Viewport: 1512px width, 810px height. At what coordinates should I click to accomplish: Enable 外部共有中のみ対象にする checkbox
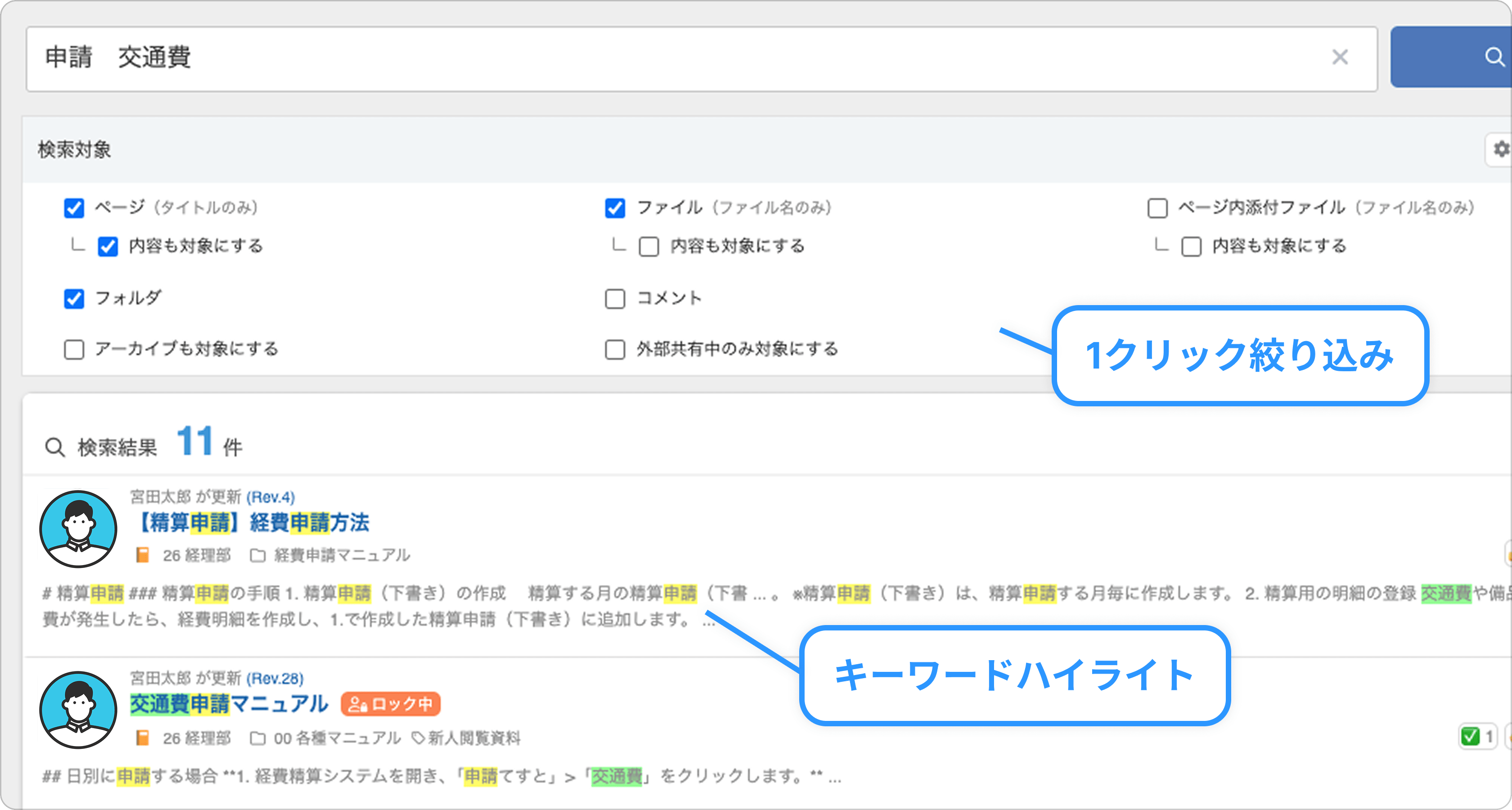point(615,349)
